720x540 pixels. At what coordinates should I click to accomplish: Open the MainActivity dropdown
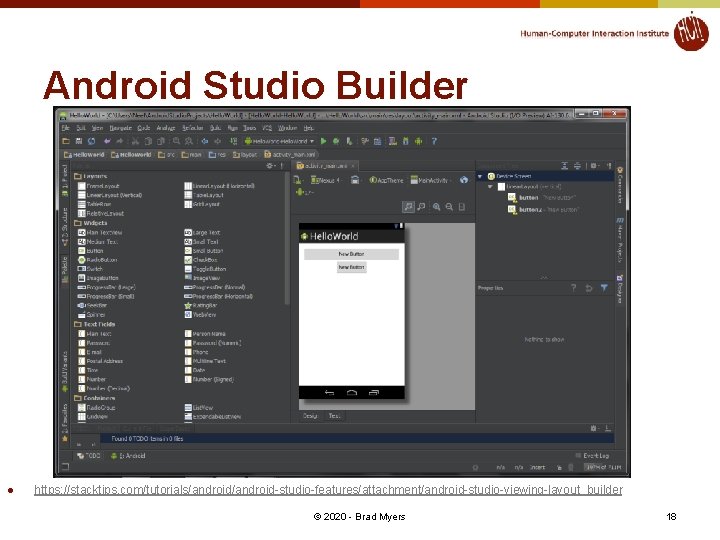[430, 180]
